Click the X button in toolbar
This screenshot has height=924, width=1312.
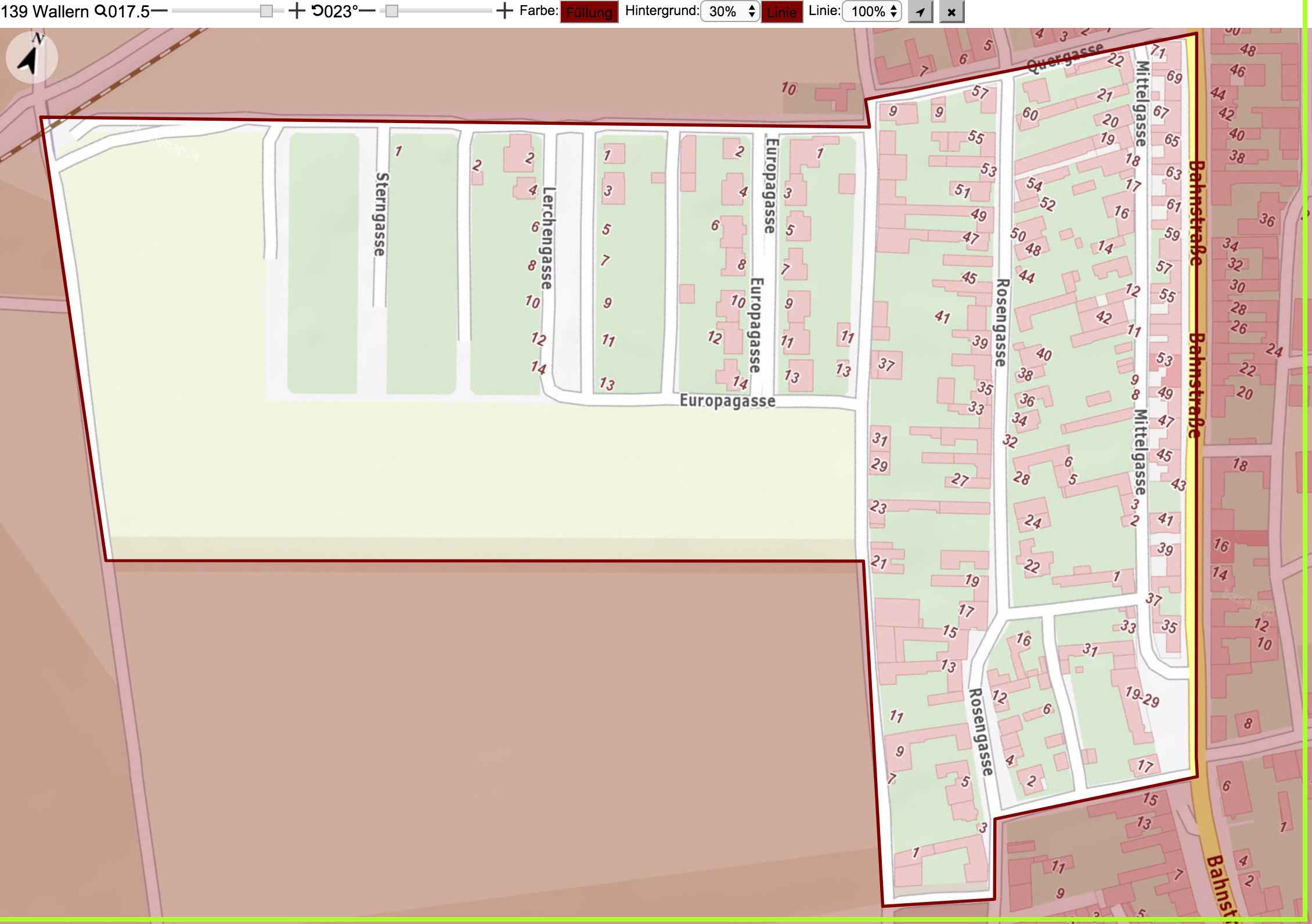tap(951, 12)
